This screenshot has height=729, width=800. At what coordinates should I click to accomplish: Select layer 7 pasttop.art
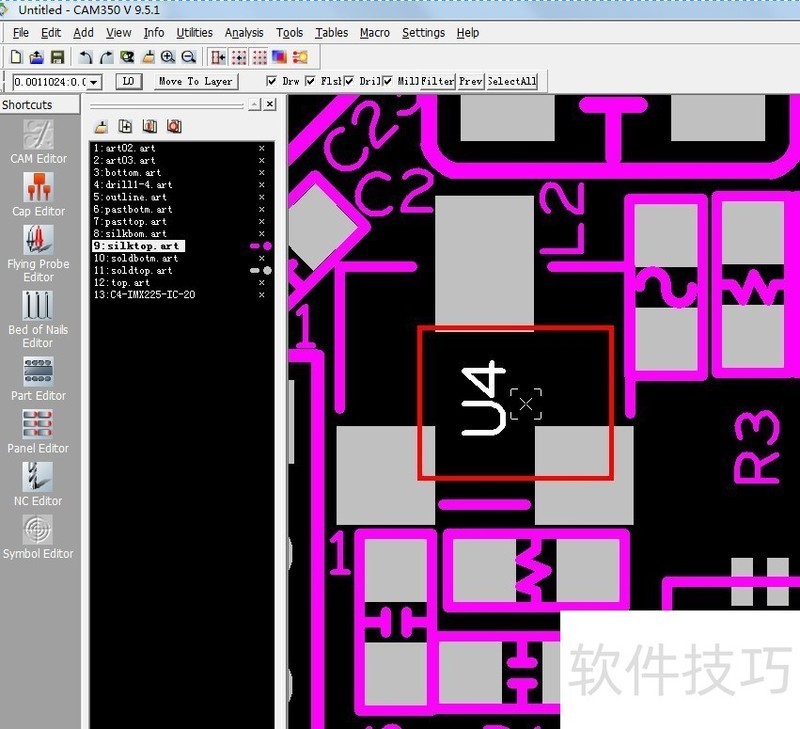130,221
